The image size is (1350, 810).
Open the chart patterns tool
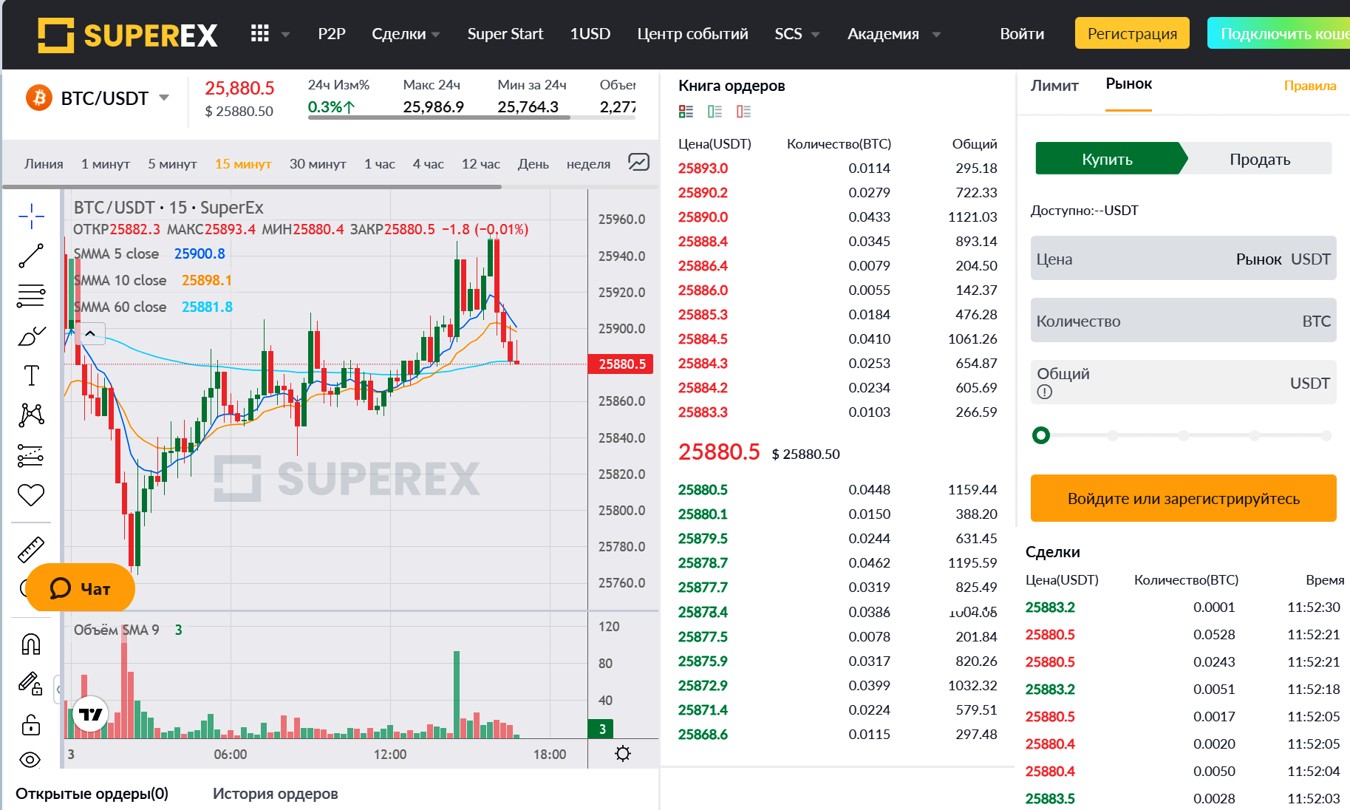point(31,415)
